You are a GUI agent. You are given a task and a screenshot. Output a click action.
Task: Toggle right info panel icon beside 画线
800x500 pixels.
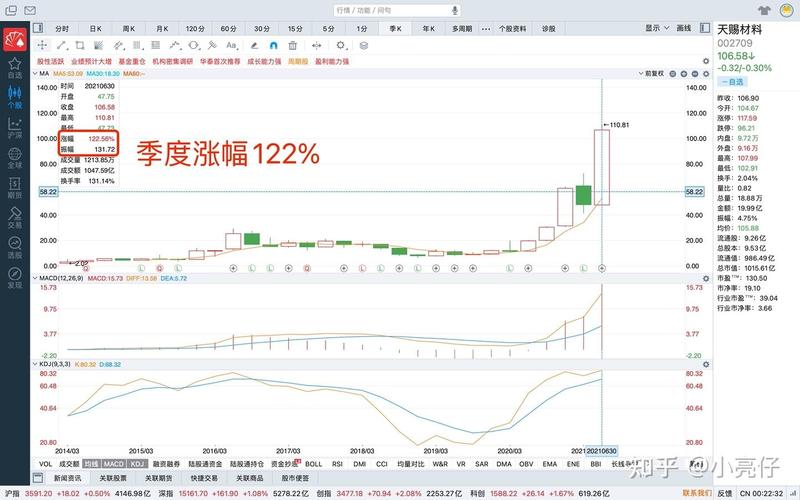click(705, 28)
